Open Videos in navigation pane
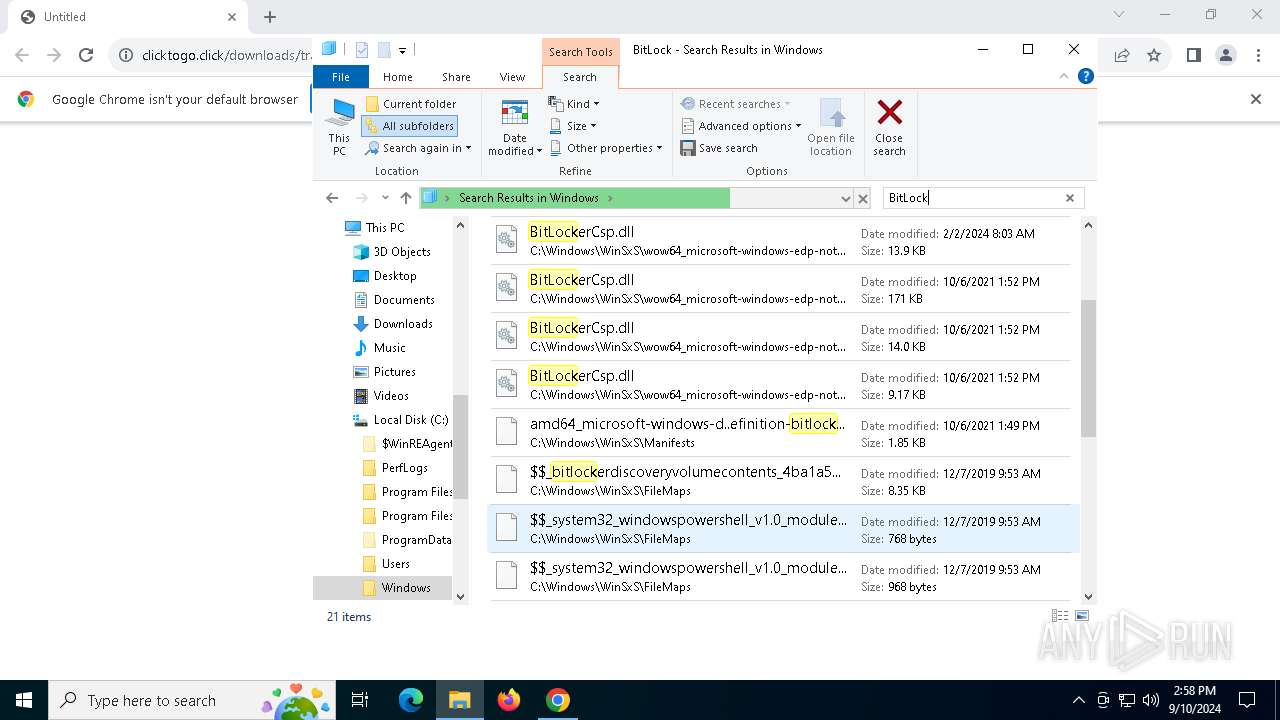1280x720 pixels. 391,396
